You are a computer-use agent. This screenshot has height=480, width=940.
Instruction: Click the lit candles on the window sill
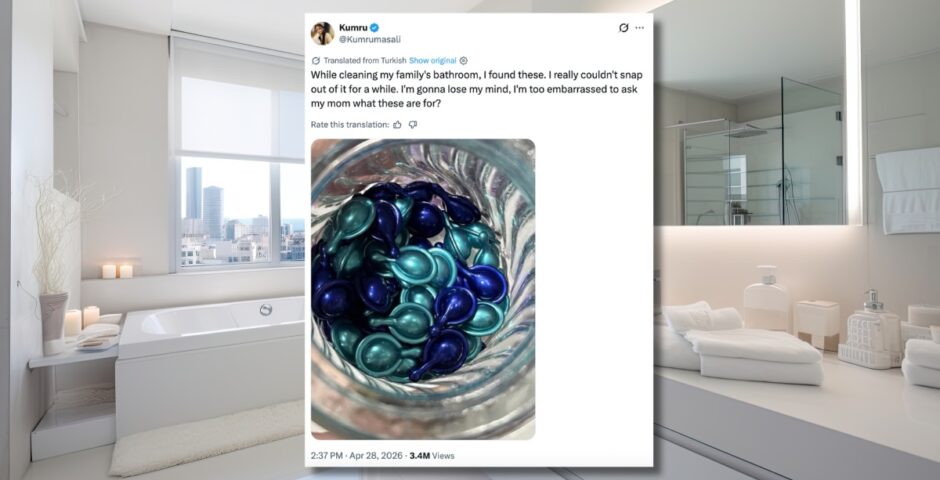coord(117,271)
